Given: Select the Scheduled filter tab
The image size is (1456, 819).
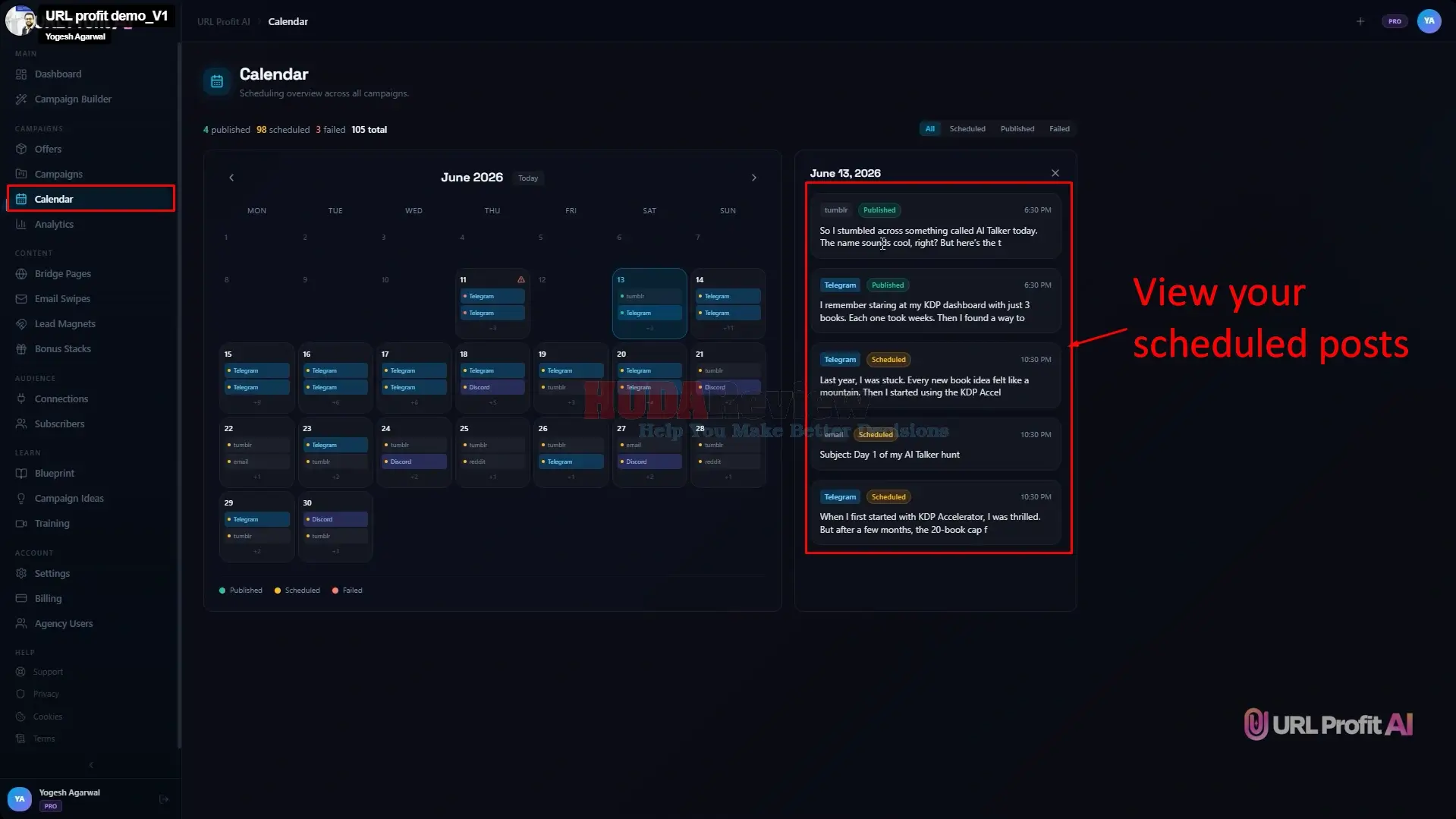Looking at the screenshot, I should pos(967,129).
